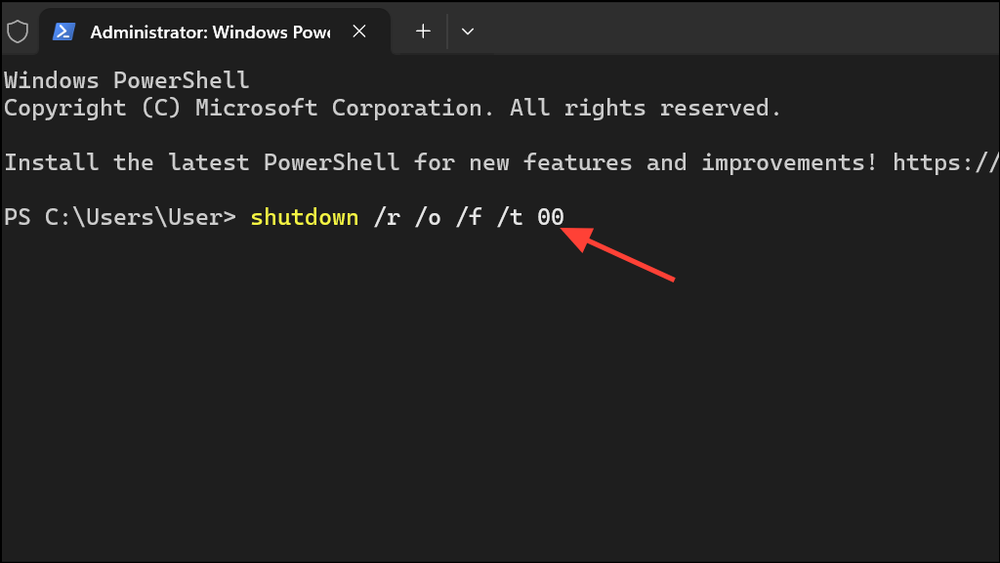Close the Windows PowerShell tab
Screen dimensions: 1000x563
pos(360,31)
